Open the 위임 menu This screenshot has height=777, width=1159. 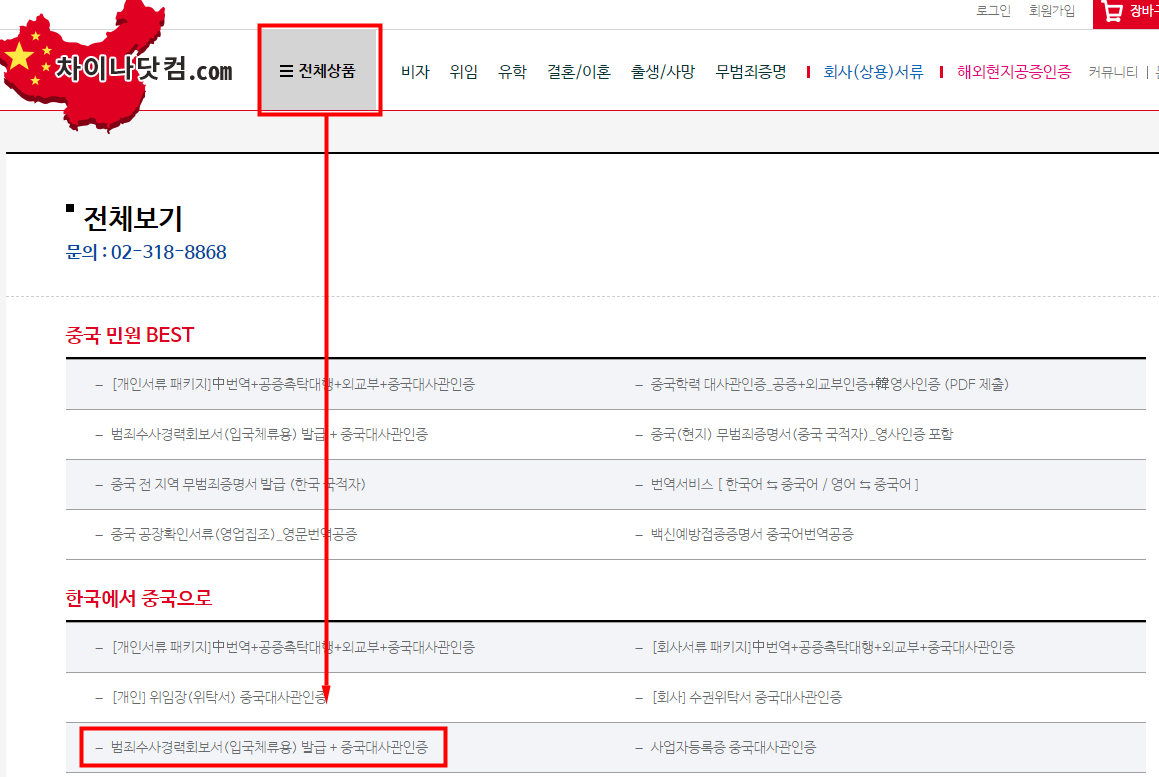pyautogui.click(x=463, y=72)
